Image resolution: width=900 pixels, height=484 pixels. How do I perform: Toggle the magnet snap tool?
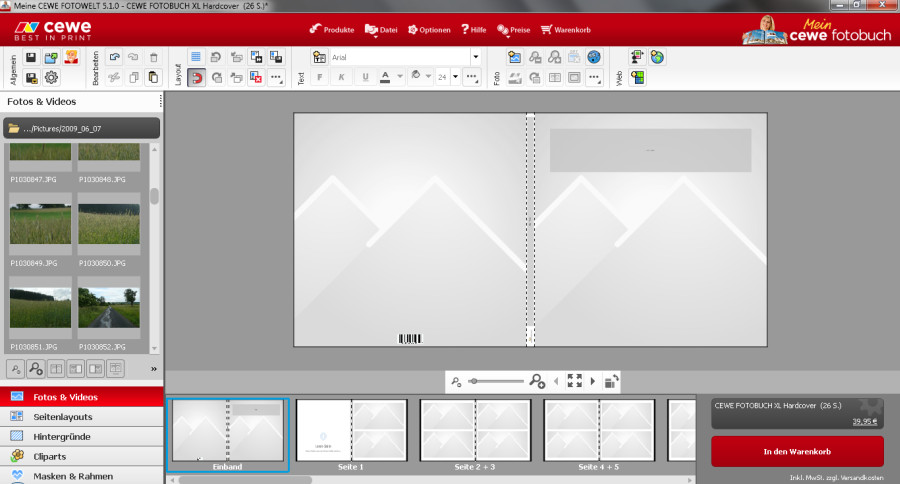coord(196,77)
